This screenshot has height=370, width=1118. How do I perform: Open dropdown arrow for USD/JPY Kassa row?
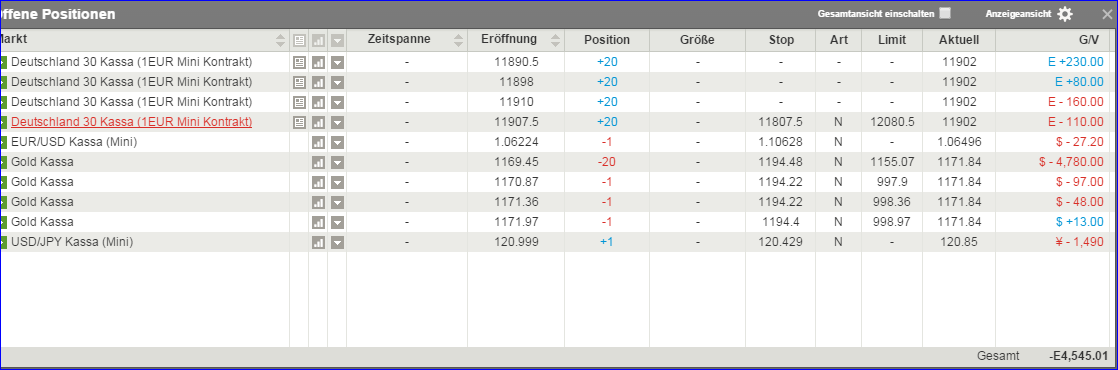click(x=337, y=242)
